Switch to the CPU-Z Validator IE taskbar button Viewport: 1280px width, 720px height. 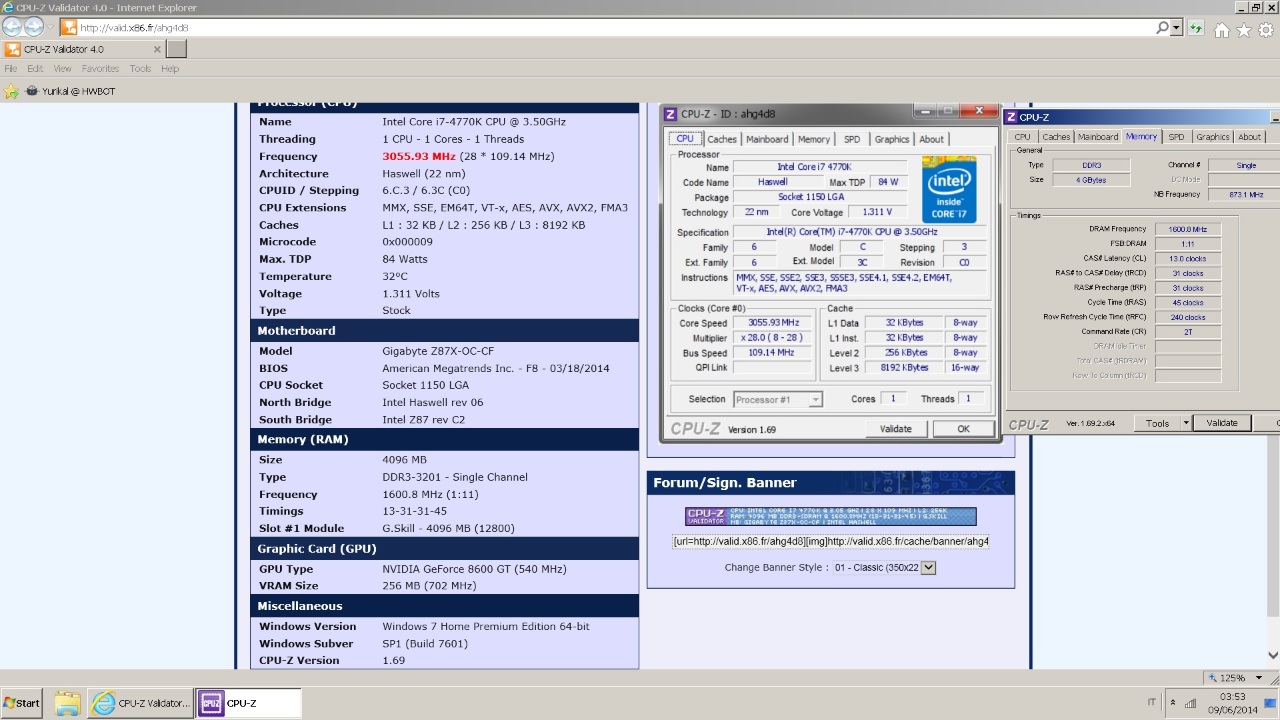(140, 703)
